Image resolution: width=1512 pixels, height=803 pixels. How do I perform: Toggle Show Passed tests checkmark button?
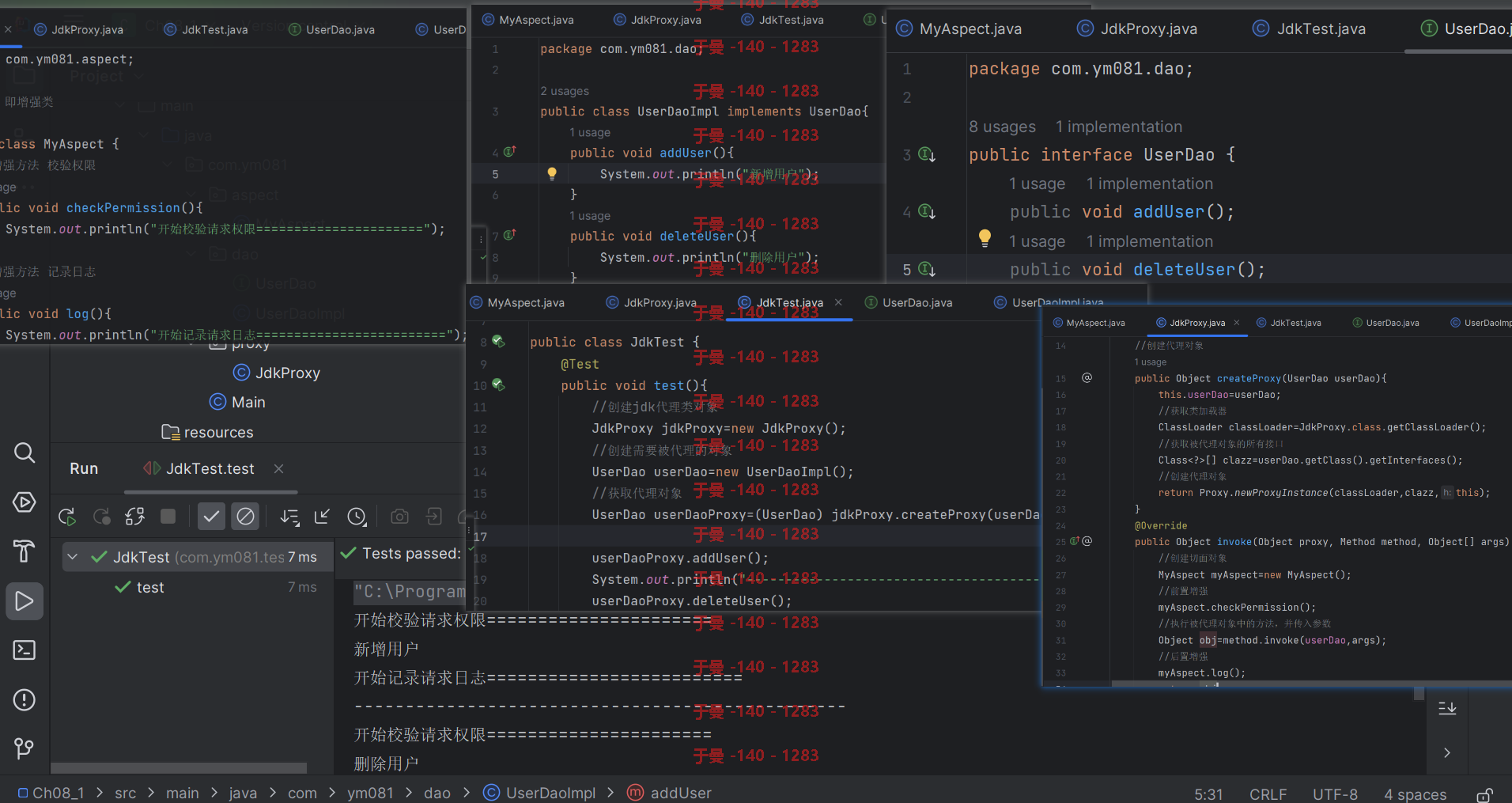[211, 517]
